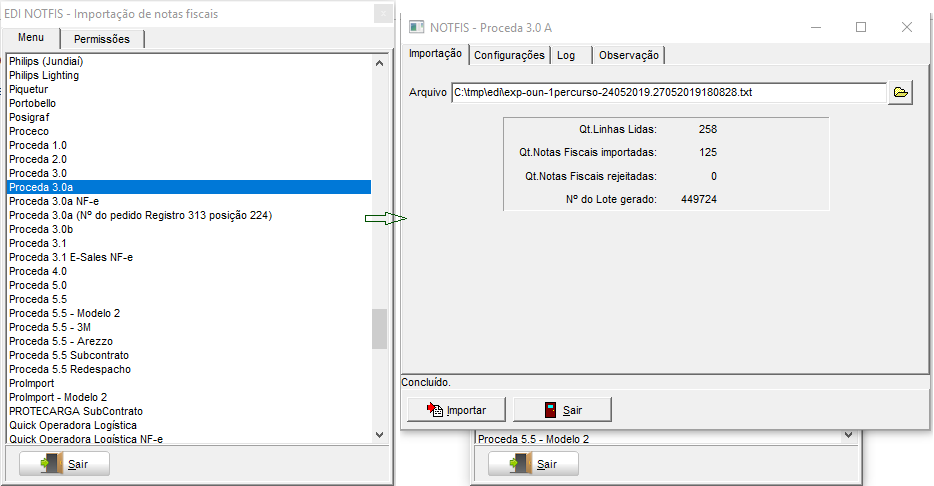This screenshot has width=934, height=486.
Task: Click Sair button in EDI NOTFIS window
Action: click(64, 463)
